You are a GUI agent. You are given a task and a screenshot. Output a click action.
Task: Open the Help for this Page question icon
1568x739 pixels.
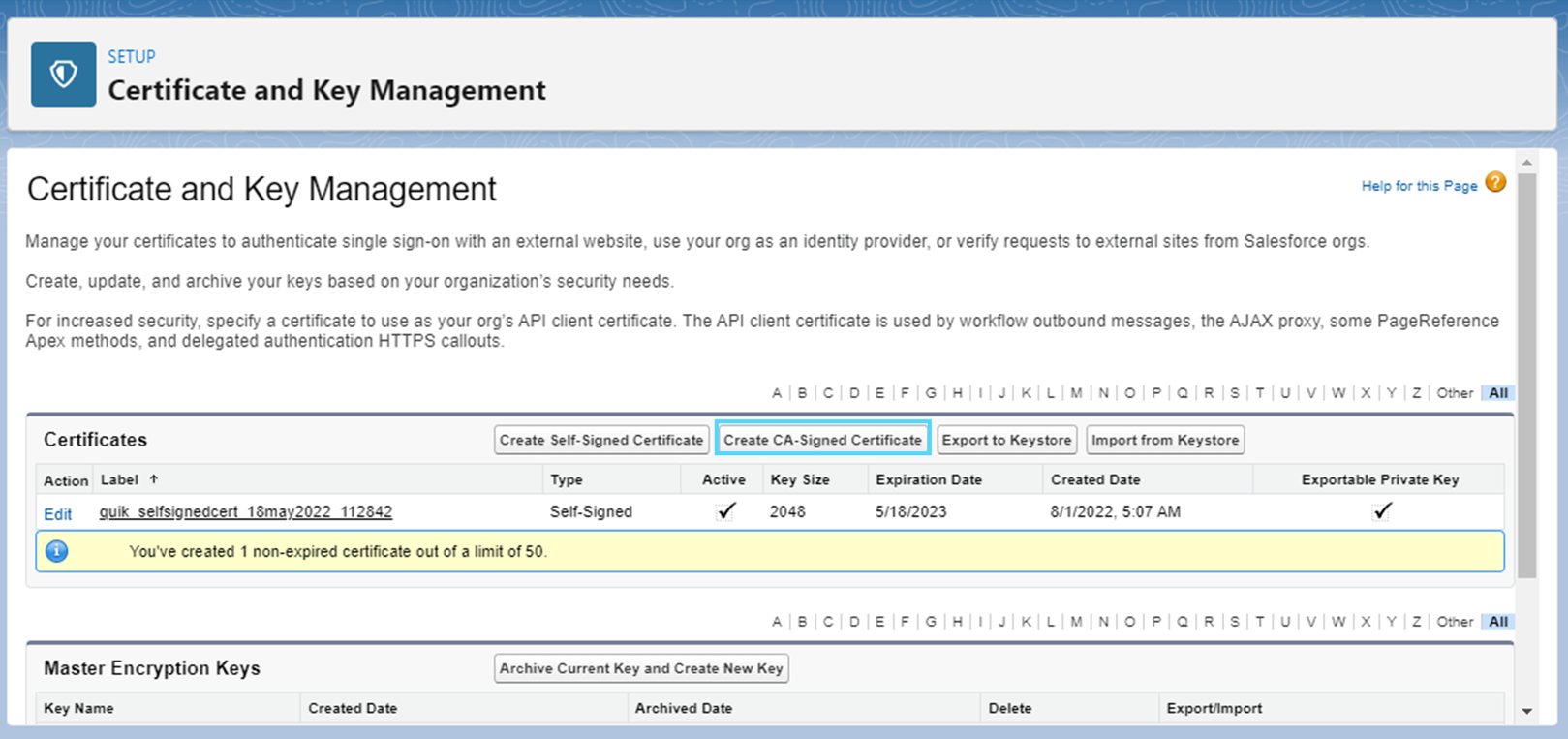[1495, 182]
